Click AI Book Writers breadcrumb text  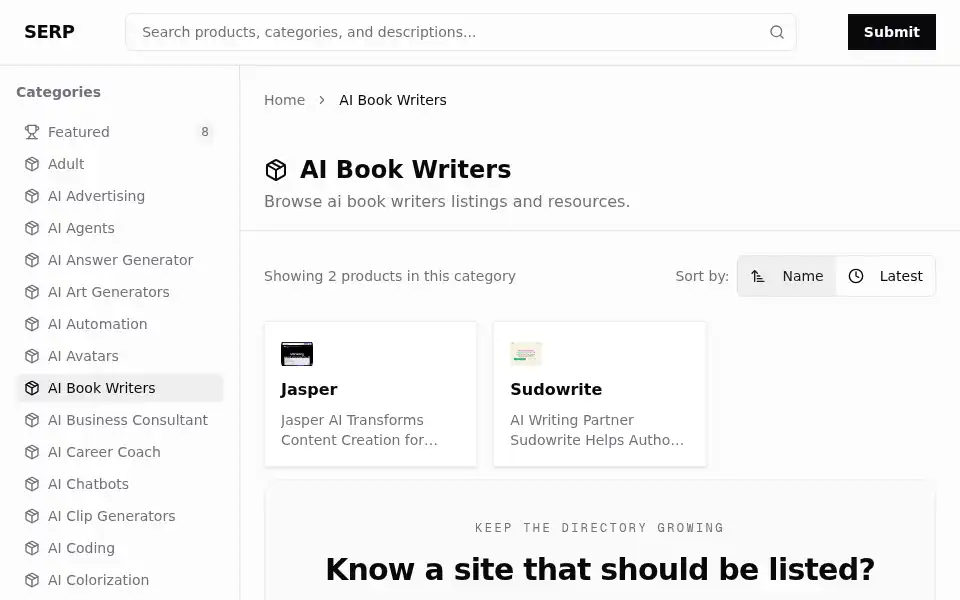392,100
